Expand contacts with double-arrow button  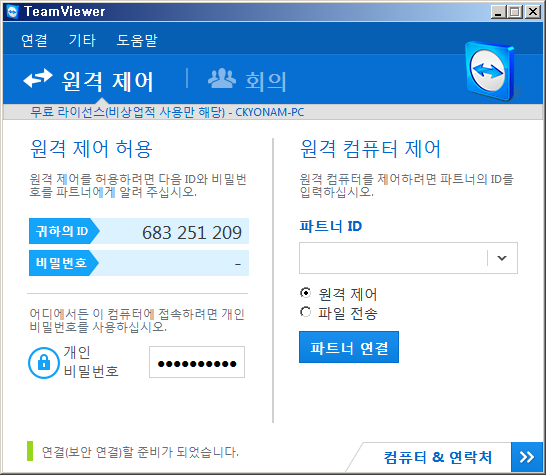pyautogui.click(x=527, y=457)
